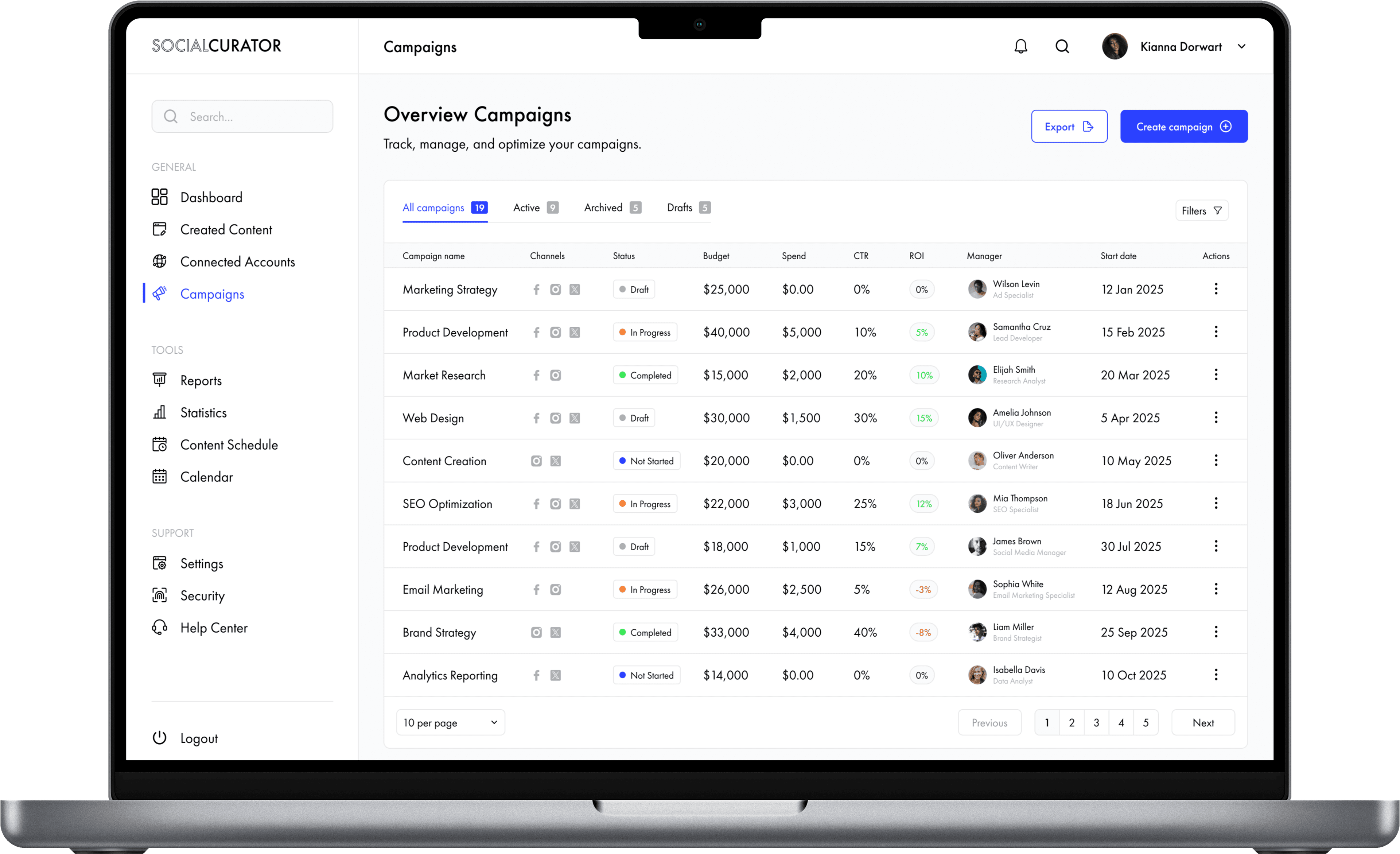Click the SOCIALCURATOR logo

coord(216,46)
